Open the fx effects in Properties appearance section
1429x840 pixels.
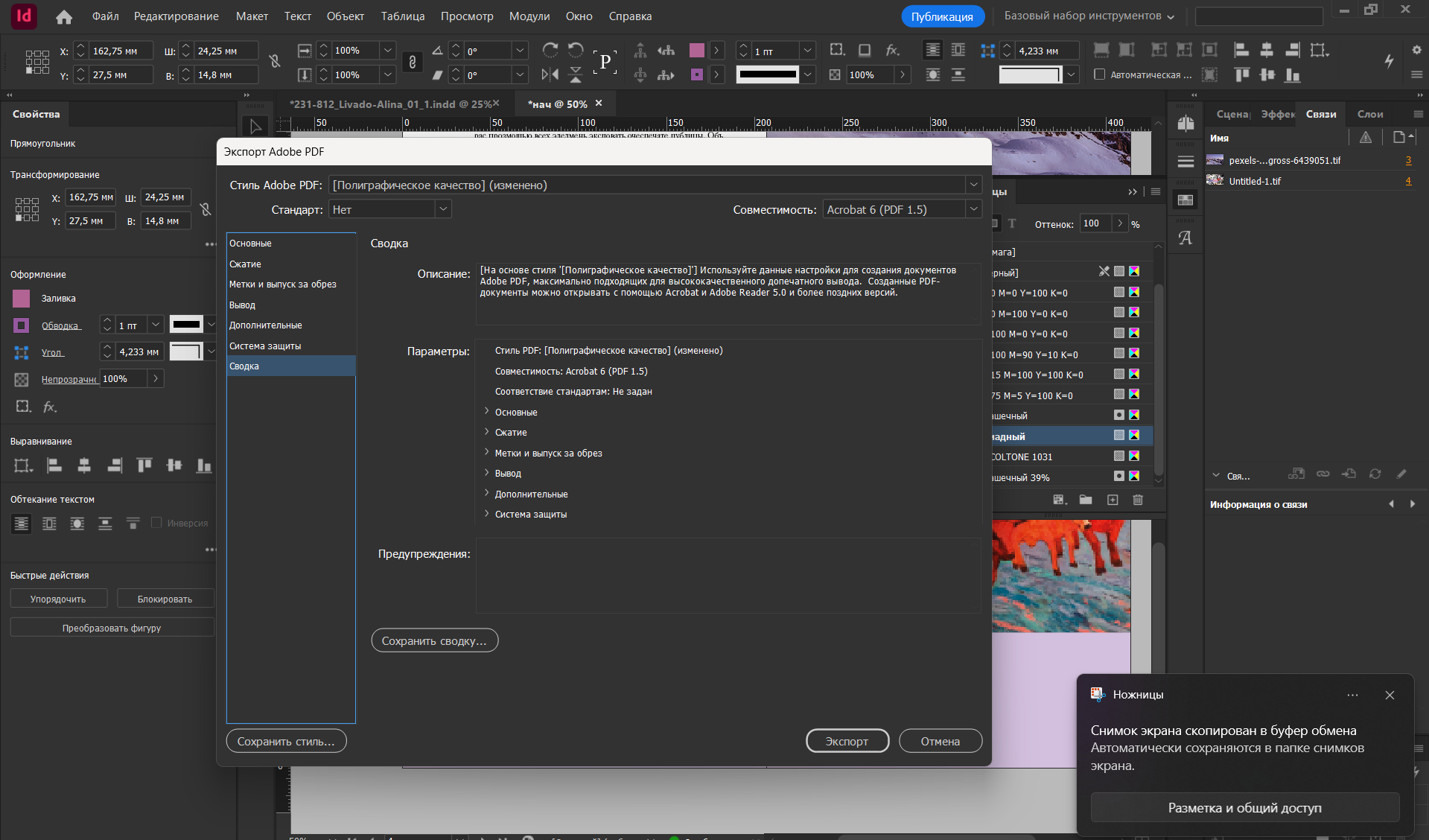[50, 407]
